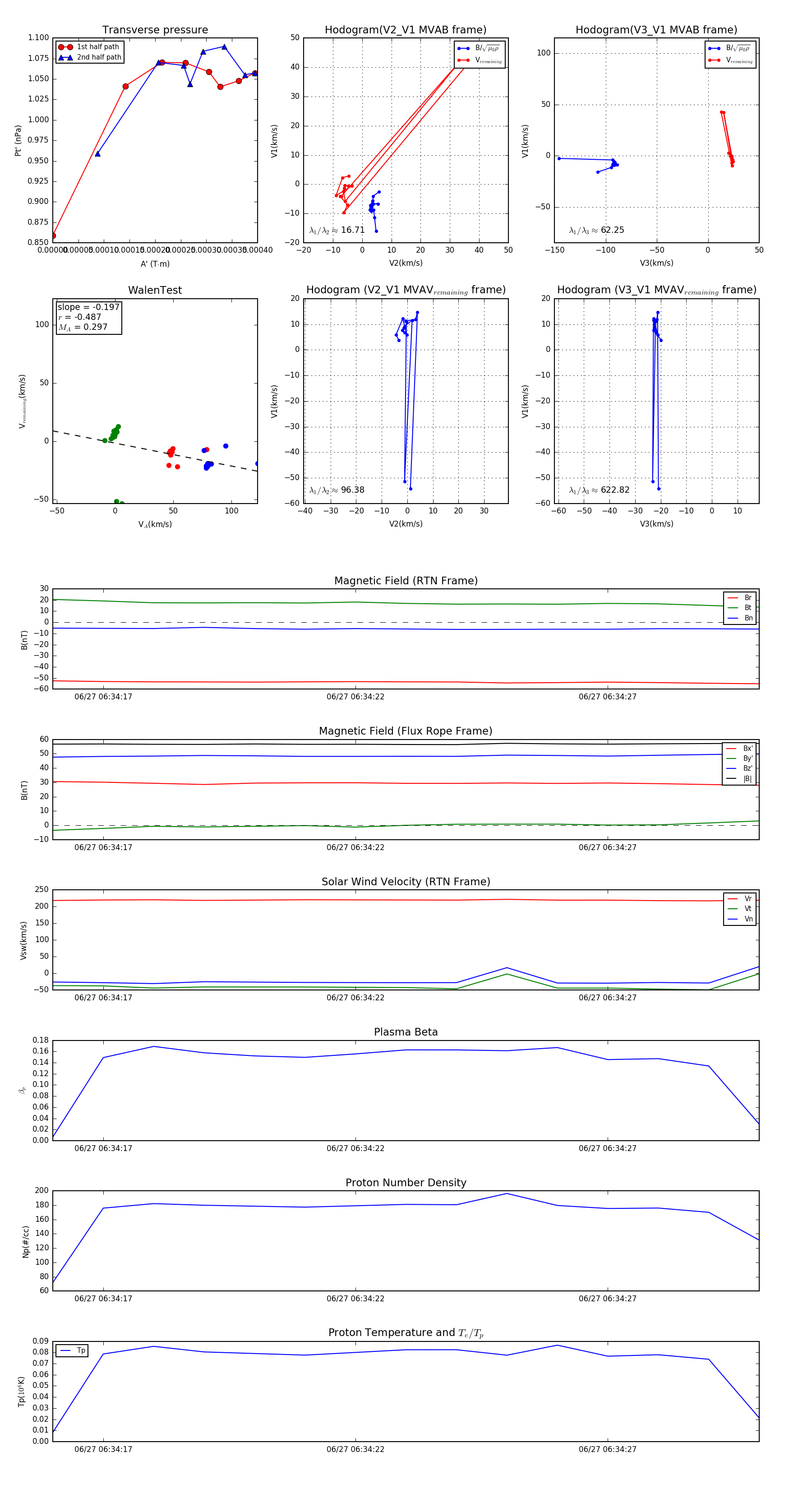Click the 'Transverse pressure' plot title
Image resolution: width=812 pixels, height=1489 pixels.
tap(155, 30)
